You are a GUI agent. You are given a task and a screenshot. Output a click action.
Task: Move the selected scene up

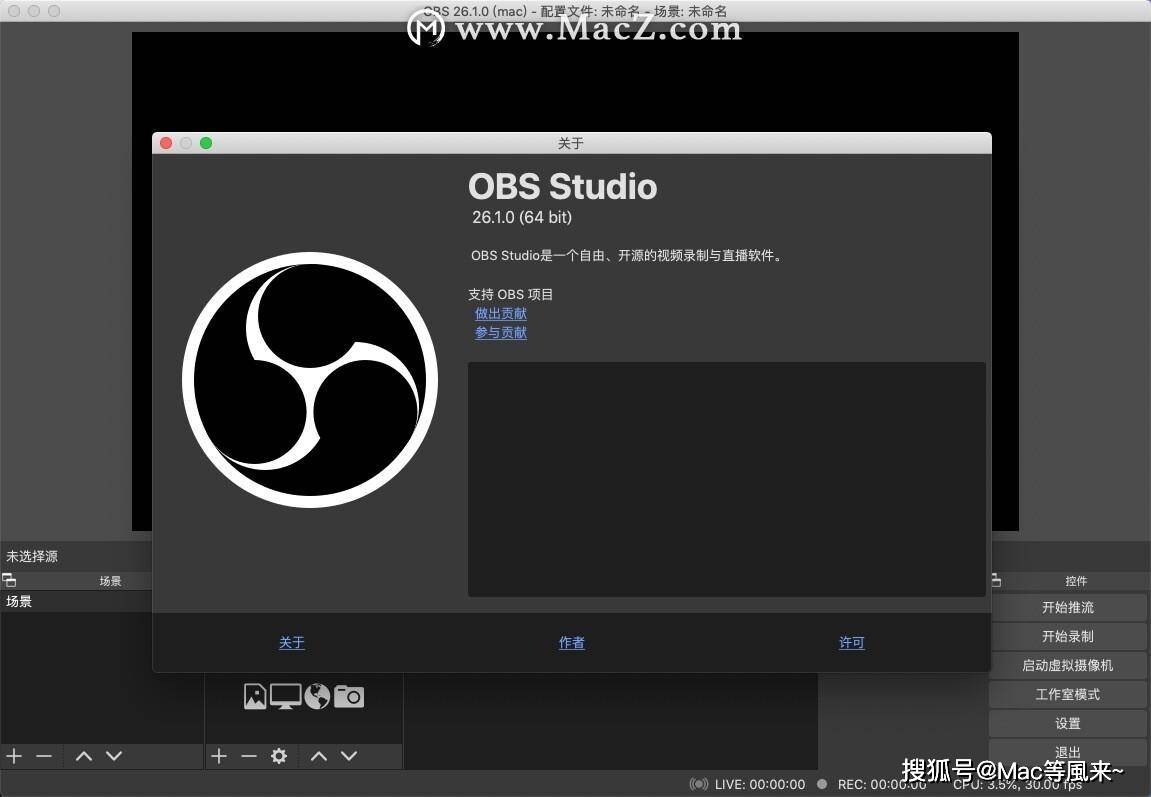coord(84,756)
